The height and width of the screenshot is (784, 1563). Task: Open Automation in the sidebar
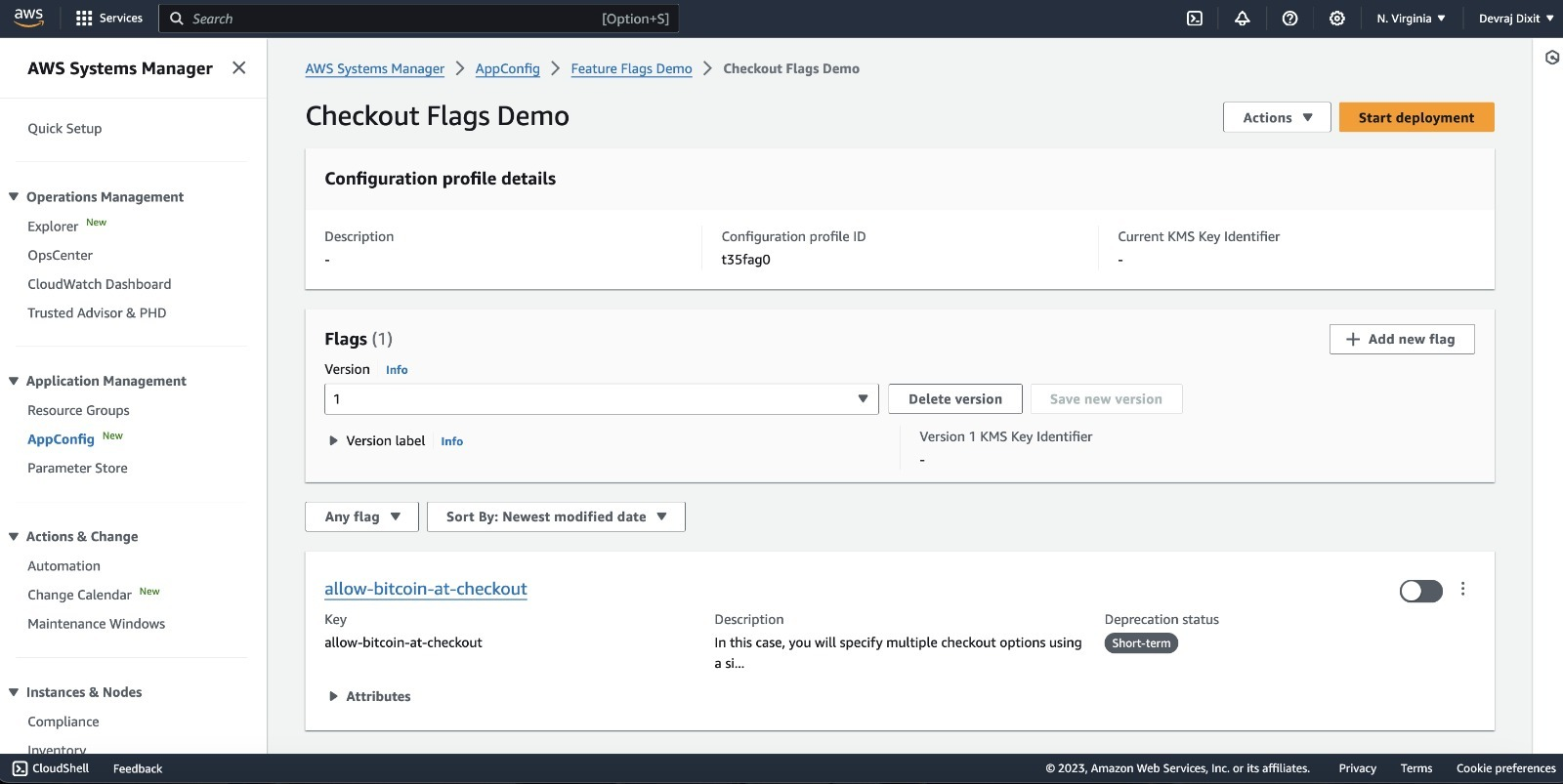[x=63, y=565]
